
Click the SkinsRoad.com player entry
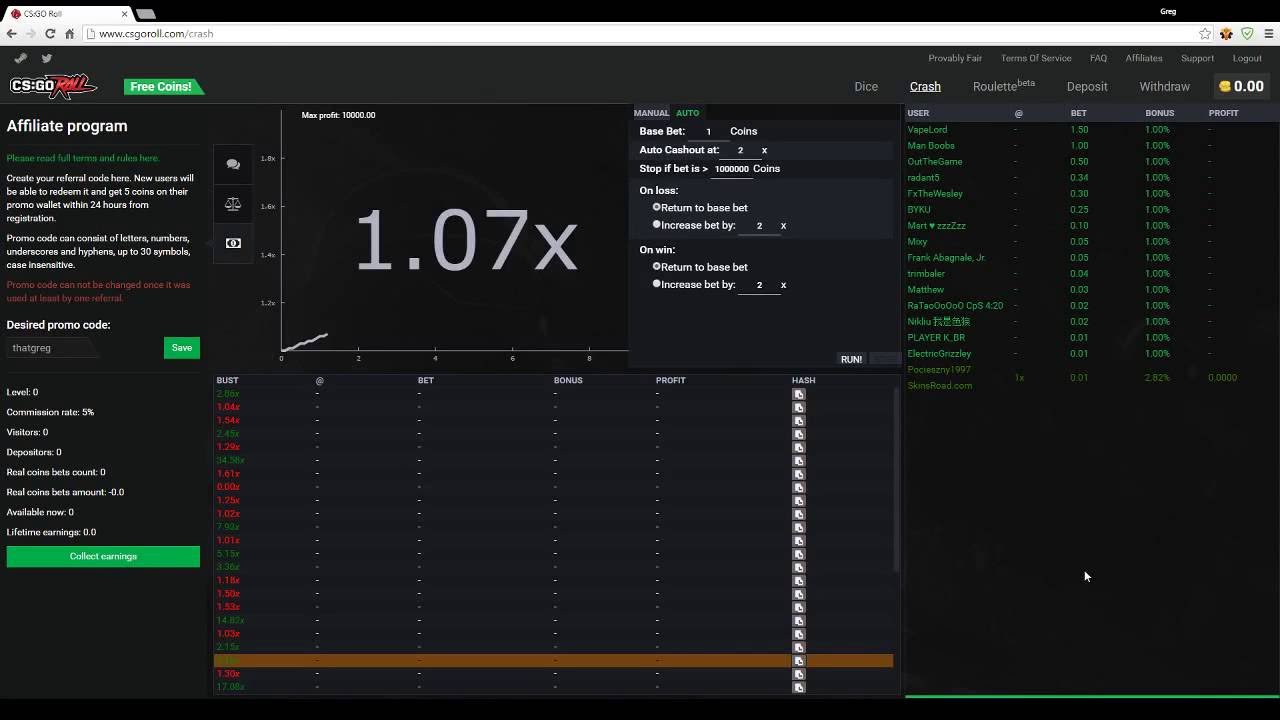coord(940,385)
